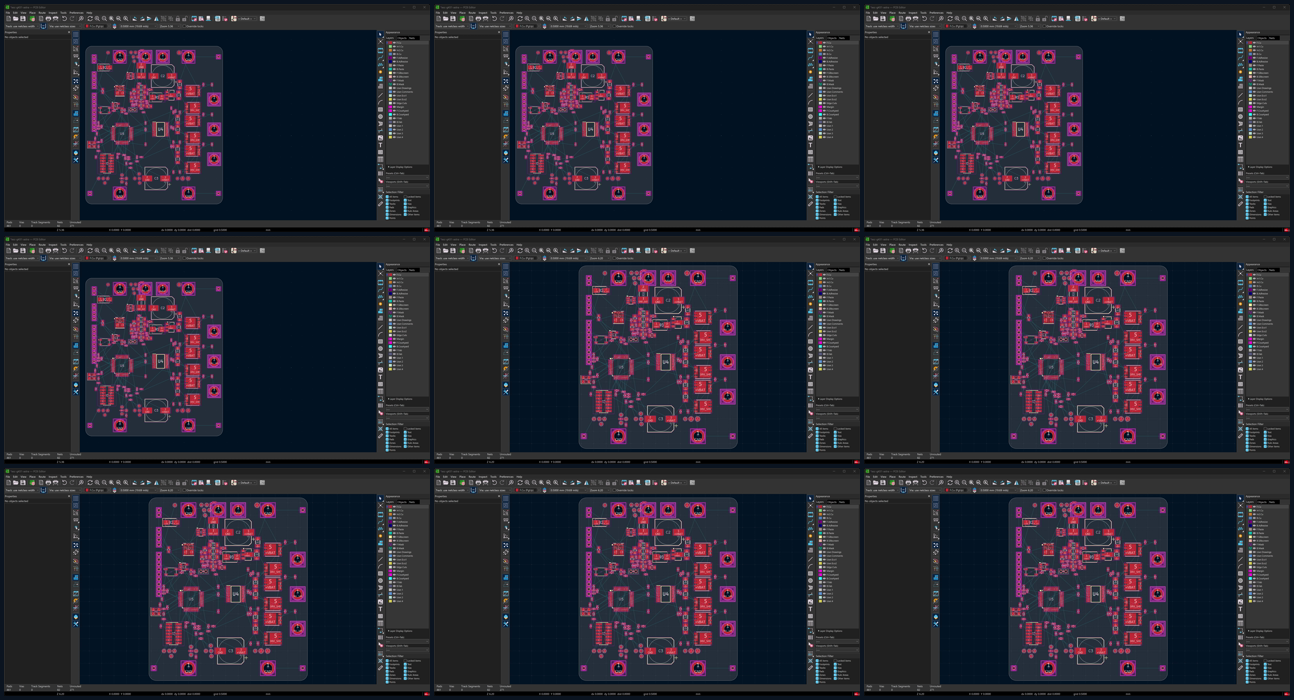Screen dimensions: 1294x700
Task: Click Save icon in top-left PCB Editor window
Action: pyautogui.click(x=23, y=18)
